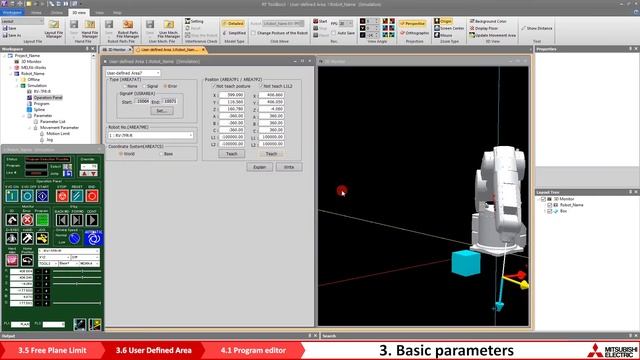Switch to Perspective projection
640x360 pixels.
pos(412,24)
